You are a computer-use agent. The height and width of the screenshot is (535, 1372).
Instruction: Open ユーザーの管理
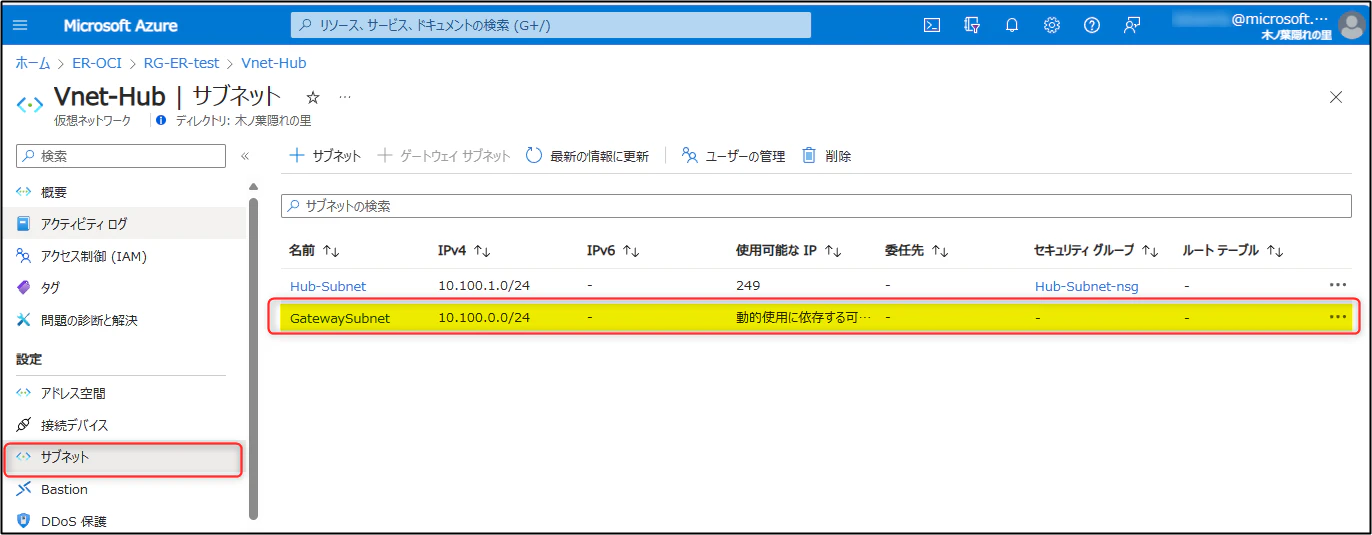click(x=733, y=156)
